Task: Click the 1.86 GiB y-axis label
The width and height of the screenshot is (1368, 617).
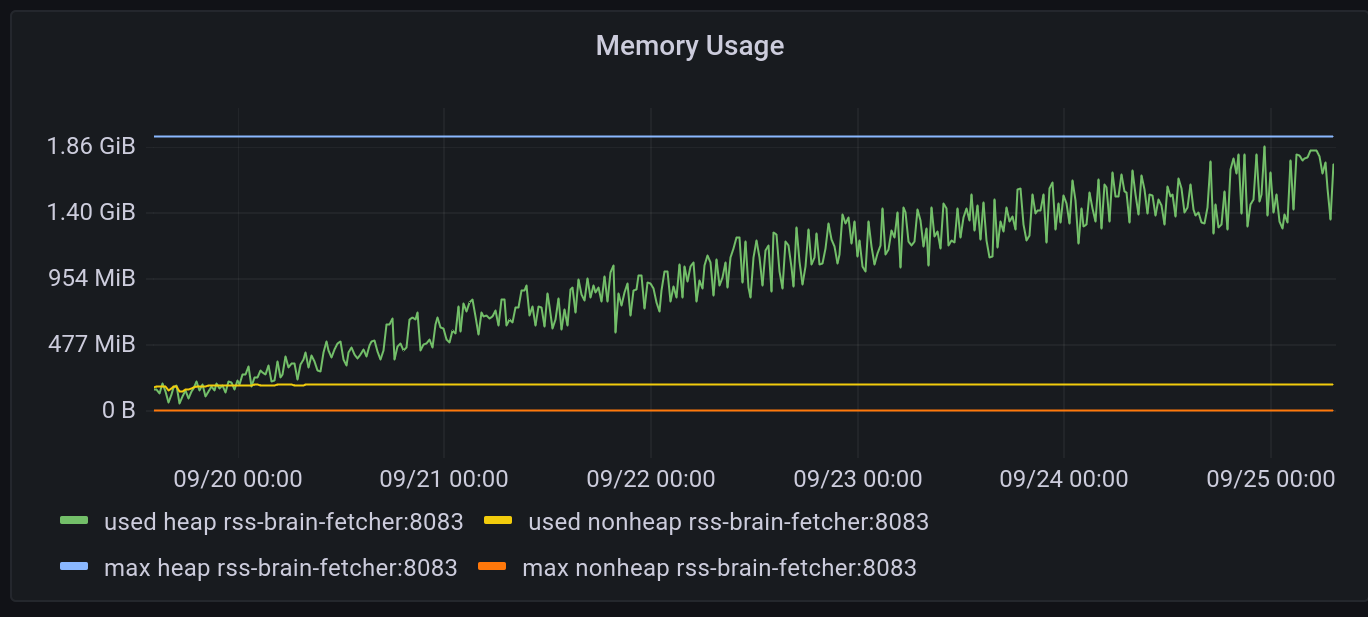Action: pyautogui.click(x=90, y=147)
